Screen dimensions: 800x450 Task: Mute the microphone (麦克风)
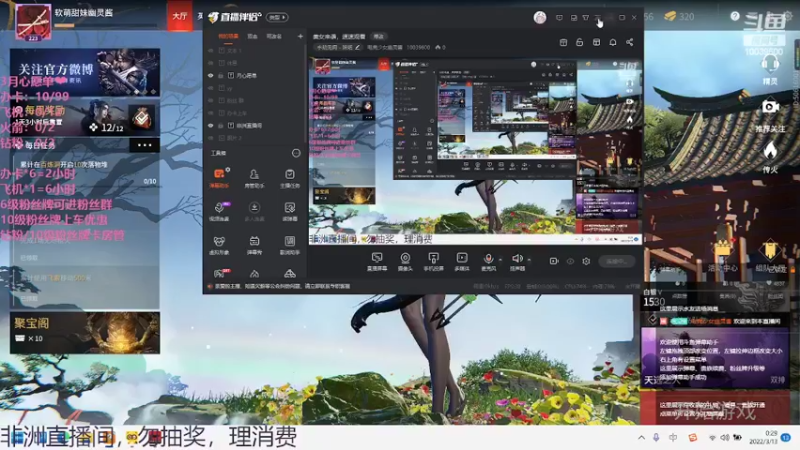click(488, 261)
